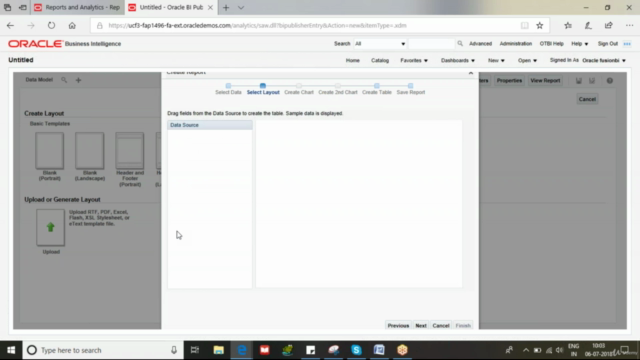The width and height of the screenshot is (640, 360).
Task: Open a new browser tab with plus
Action: tap(226, 7)
